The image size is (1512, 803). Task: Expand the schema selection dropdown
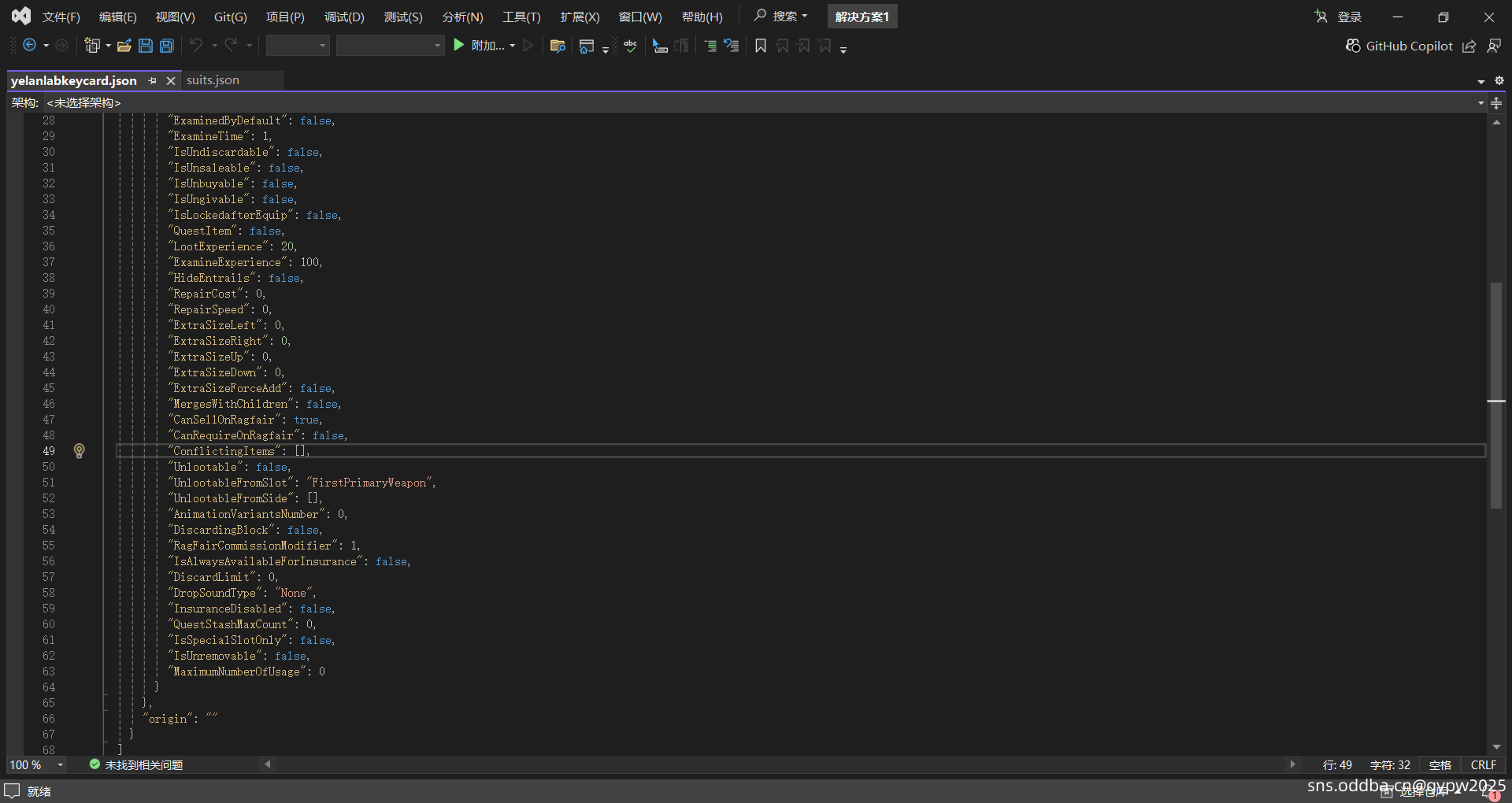1480,103
